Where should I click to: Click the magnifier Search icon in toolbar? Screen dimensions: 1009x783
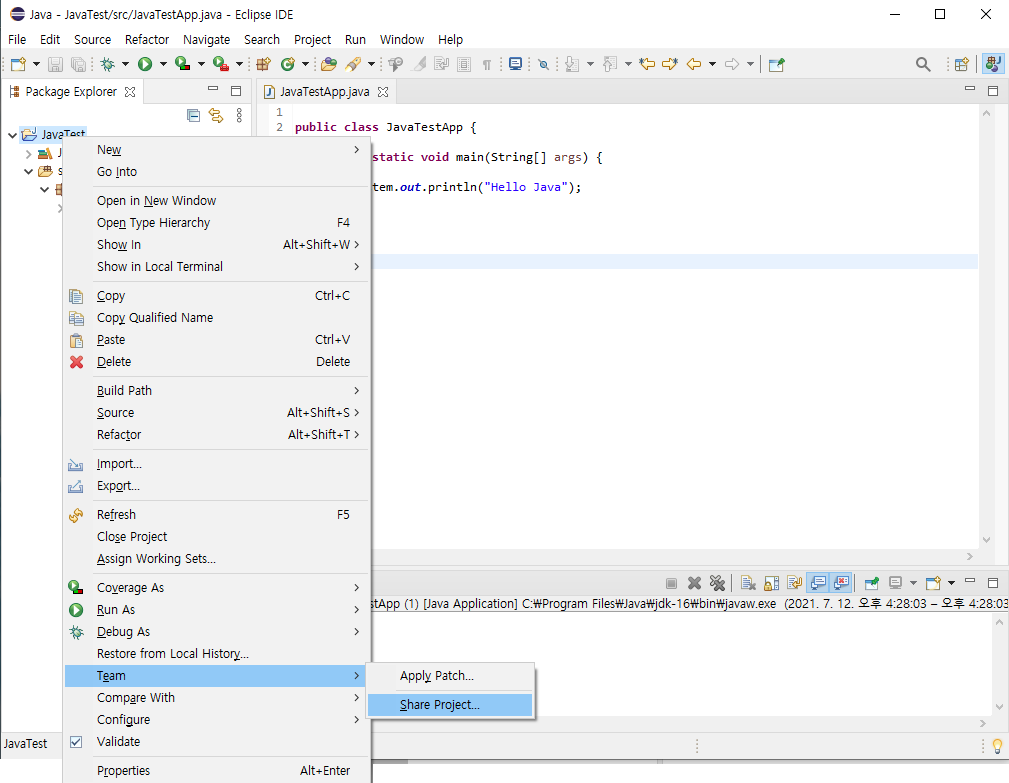tap(923, 64)
